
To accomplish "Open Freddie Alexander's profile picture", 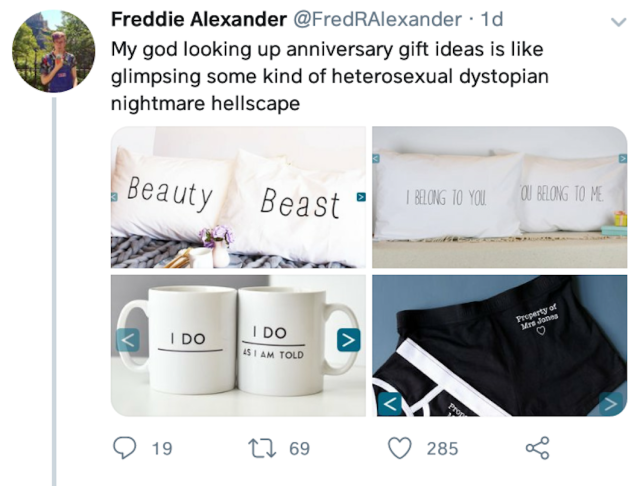I will click(53, 51).
